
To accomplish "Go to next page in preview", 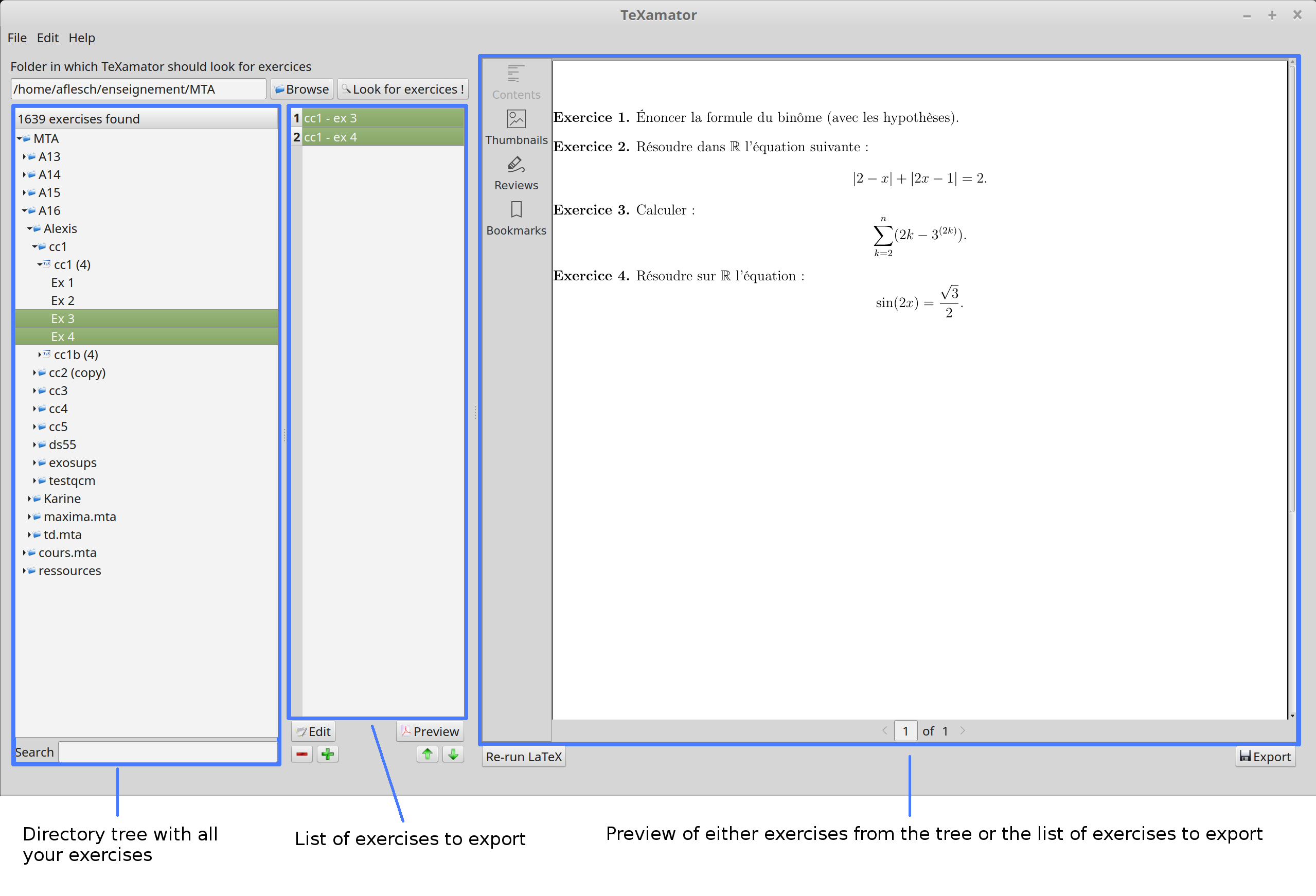I will point(963,731).
